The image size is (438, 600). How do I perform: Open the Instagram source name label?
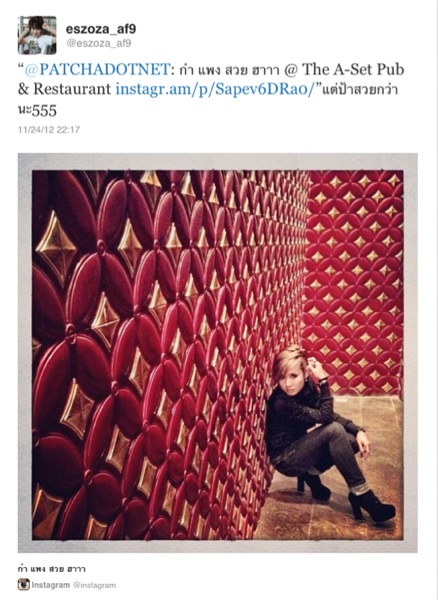pyautogui.click(x=50, y=585)
